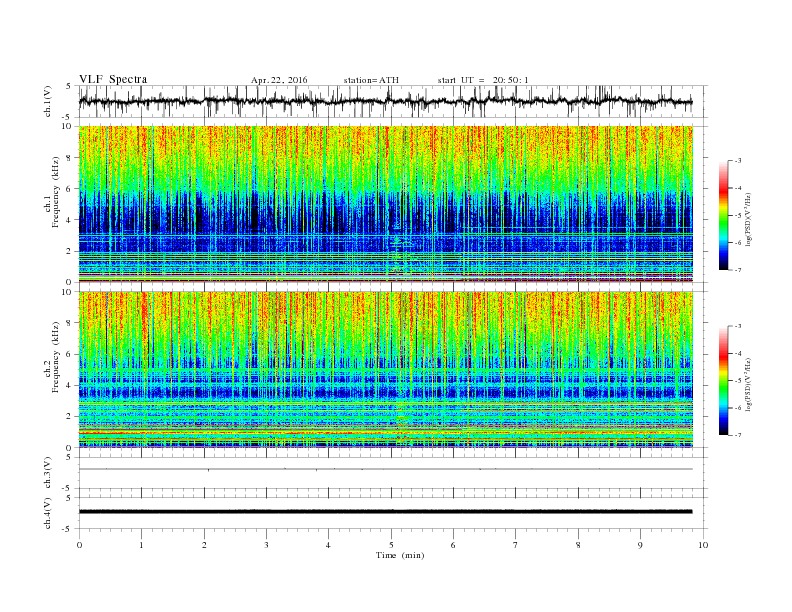Select the "start UT = 20:50:1" header text

click(x=483, y=80)
